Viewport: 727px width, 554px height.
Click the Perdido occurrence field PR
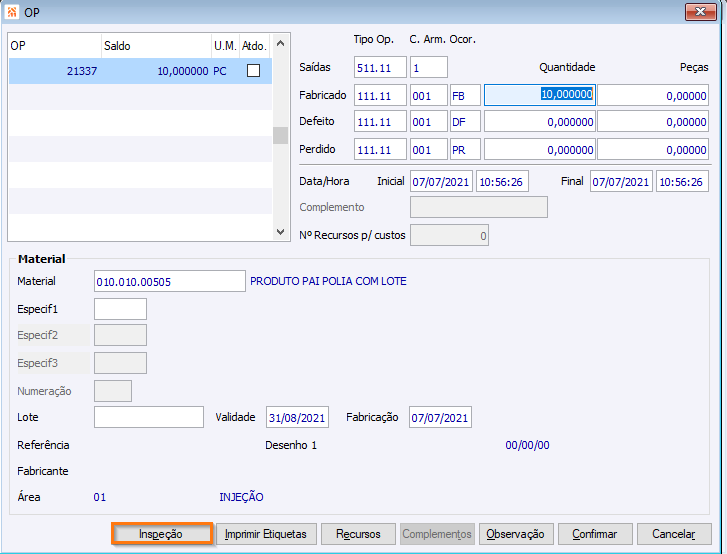(465, 149)
